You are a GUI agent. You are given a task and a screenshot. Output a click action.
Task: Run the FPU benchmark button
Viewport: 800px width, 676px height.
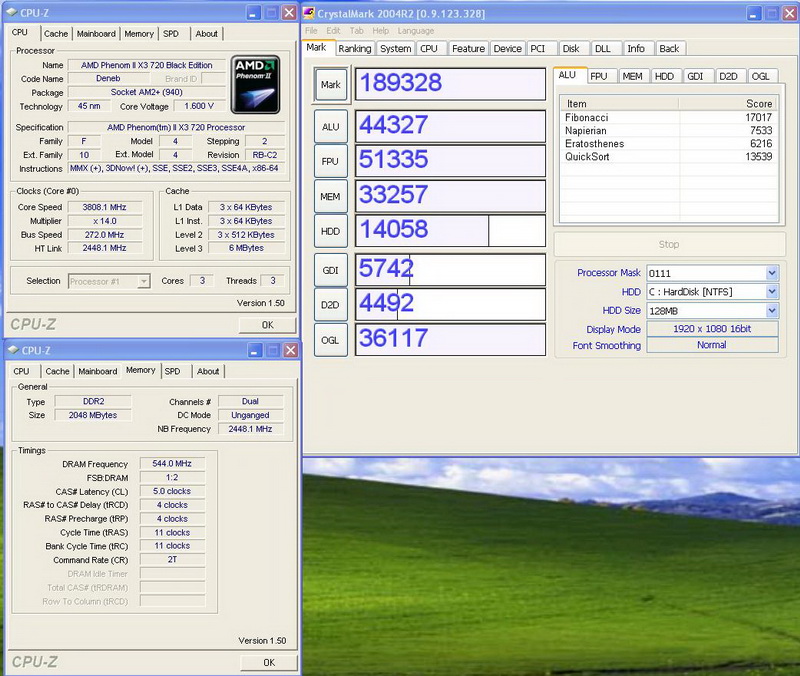[x=330, y=160]
